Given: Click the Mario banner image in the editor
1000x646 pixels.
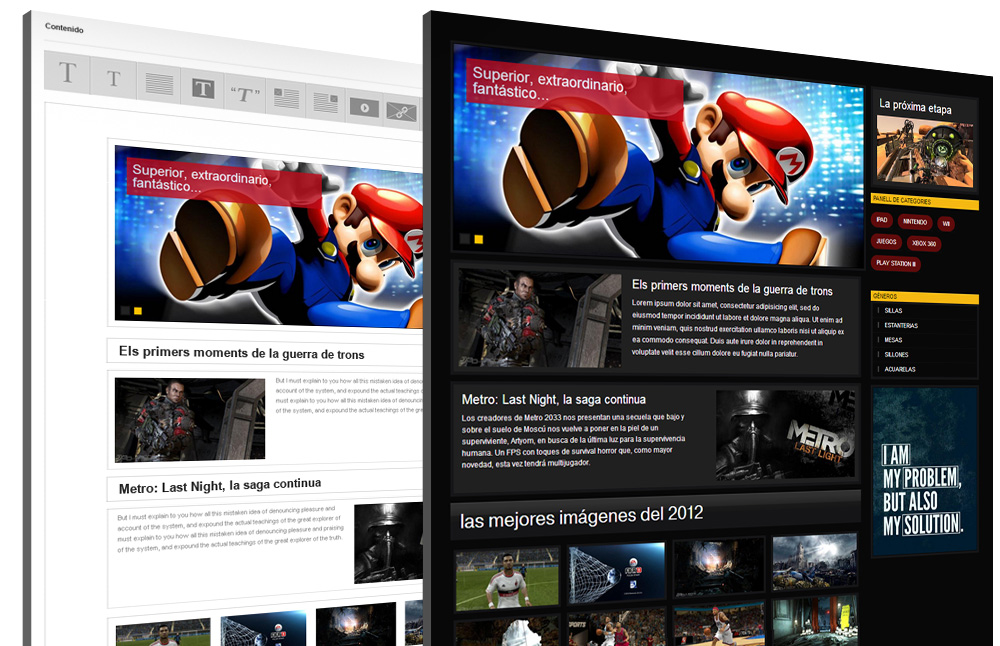Looking at the screenshot, I should [268, 237].
